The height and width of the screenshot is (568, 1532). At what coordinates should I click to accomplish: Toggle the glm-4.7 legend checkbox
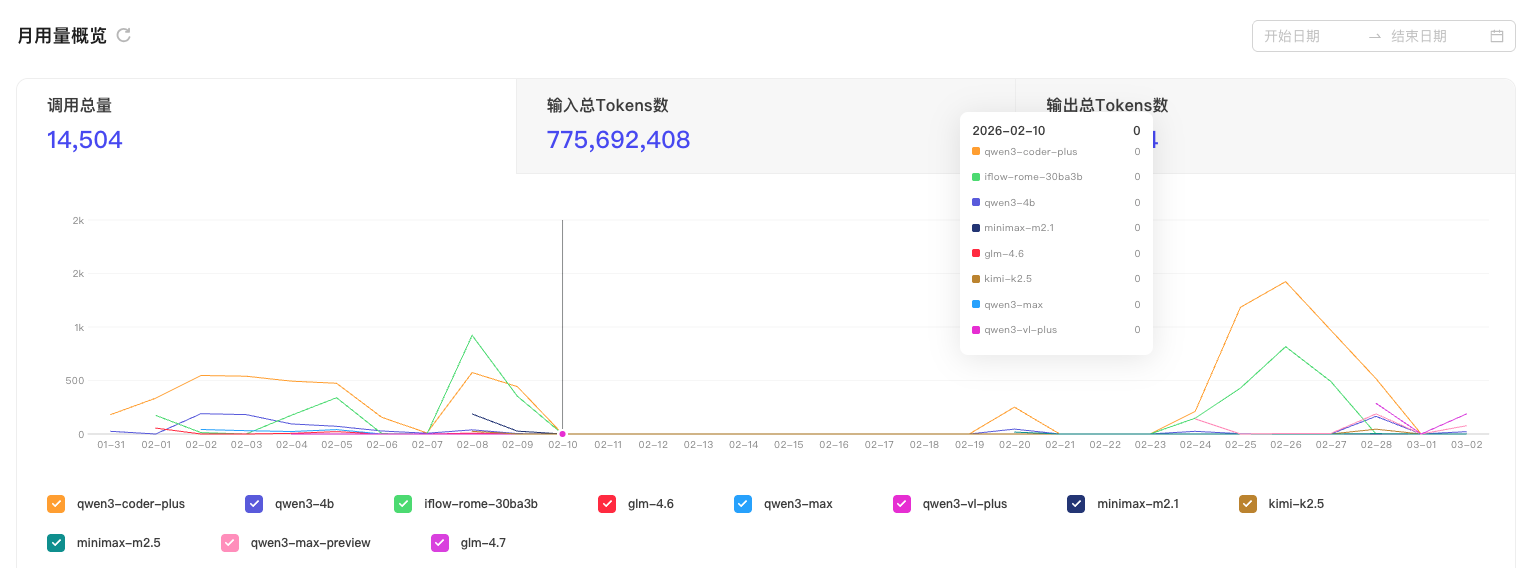pyautogui.click(x=440, y=543)
